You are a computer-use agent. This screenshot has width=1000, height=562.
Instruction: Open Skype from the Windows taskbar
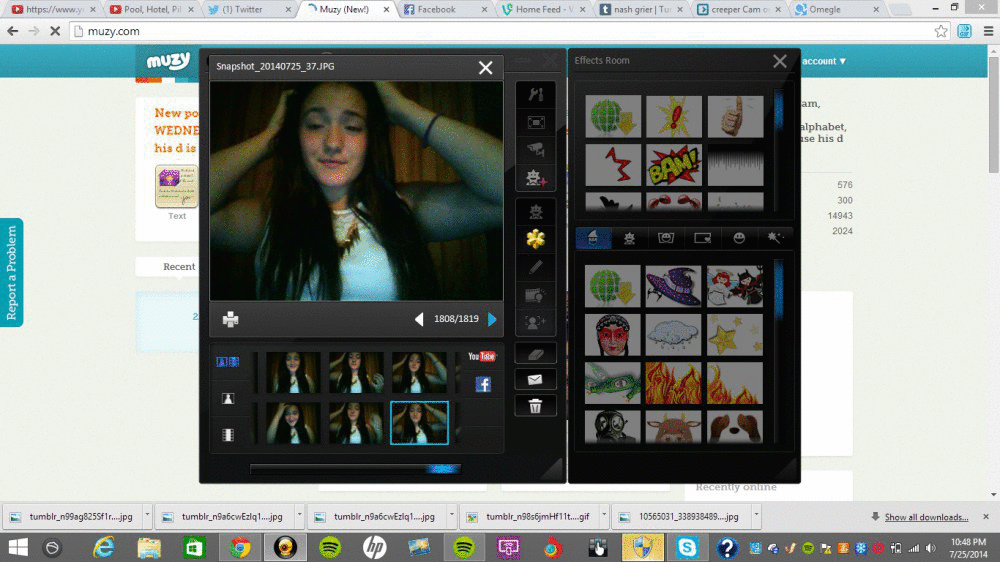pyautogui.click(x=686, y=547)
